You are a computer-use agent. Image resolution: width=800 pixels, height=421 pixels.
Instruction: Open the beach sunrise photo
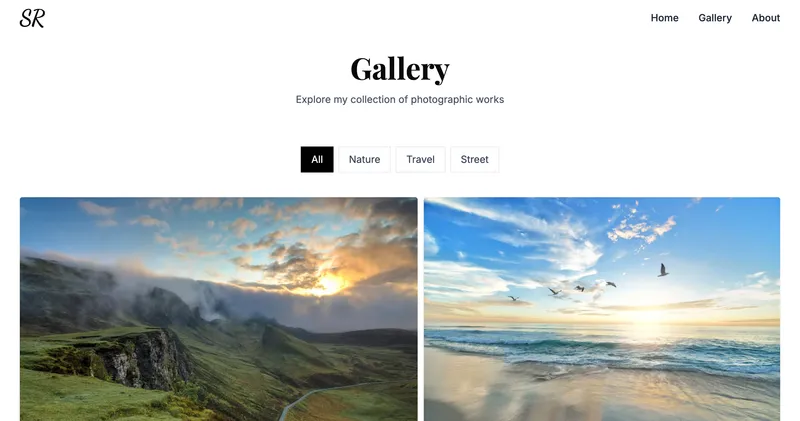[602, 309]
